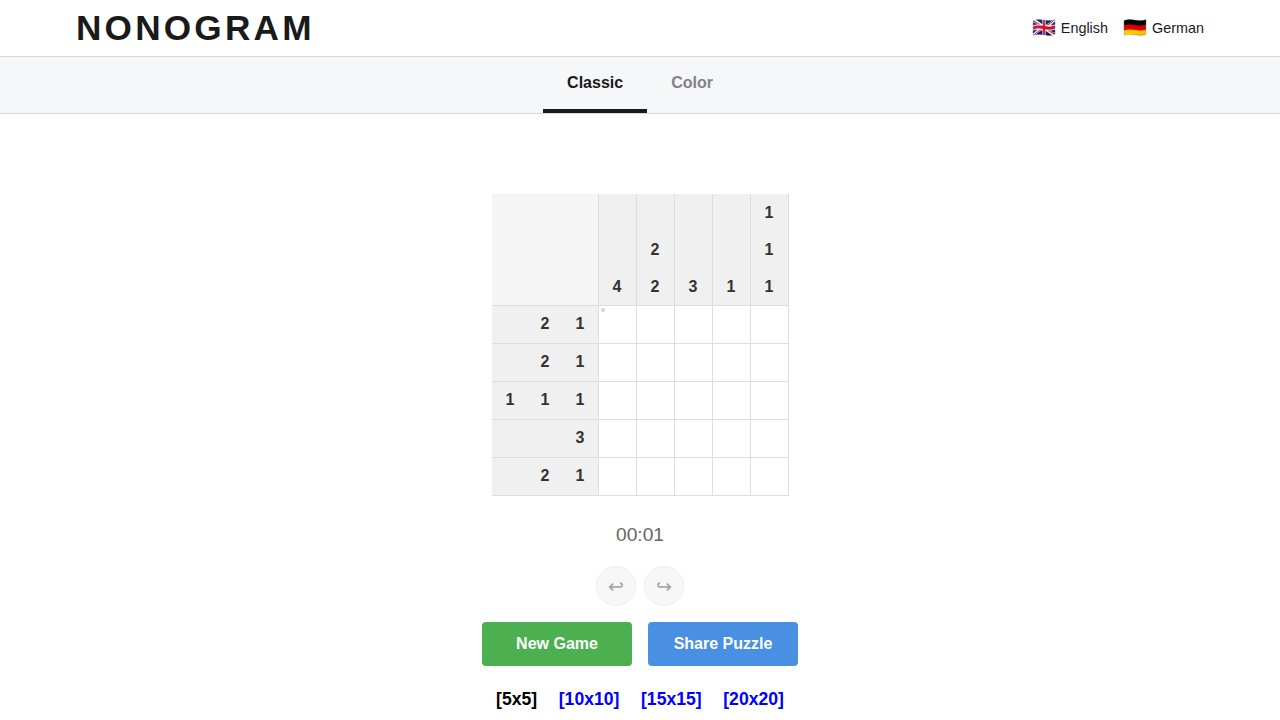
Task: Fill the top-left grid cell
Action: pos(618,325)
